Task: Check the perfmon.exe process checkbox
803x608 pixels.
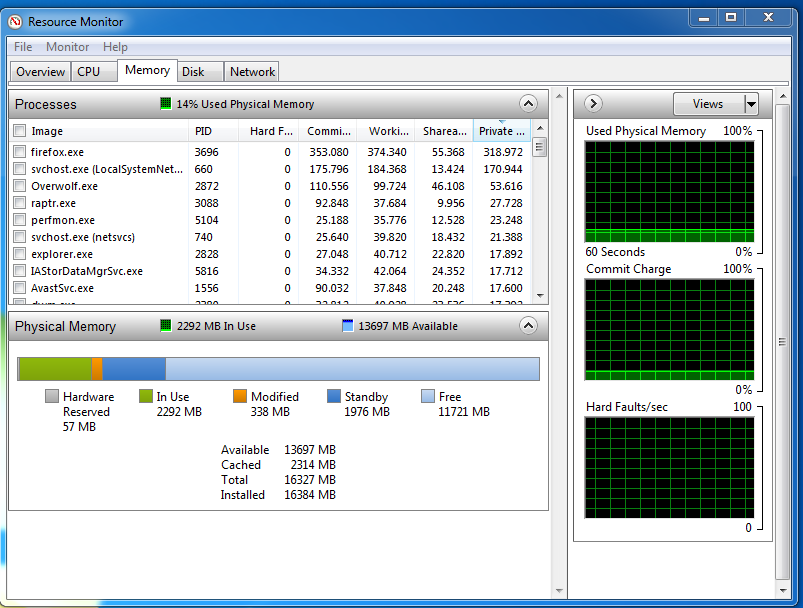Action: coord(19,220)
